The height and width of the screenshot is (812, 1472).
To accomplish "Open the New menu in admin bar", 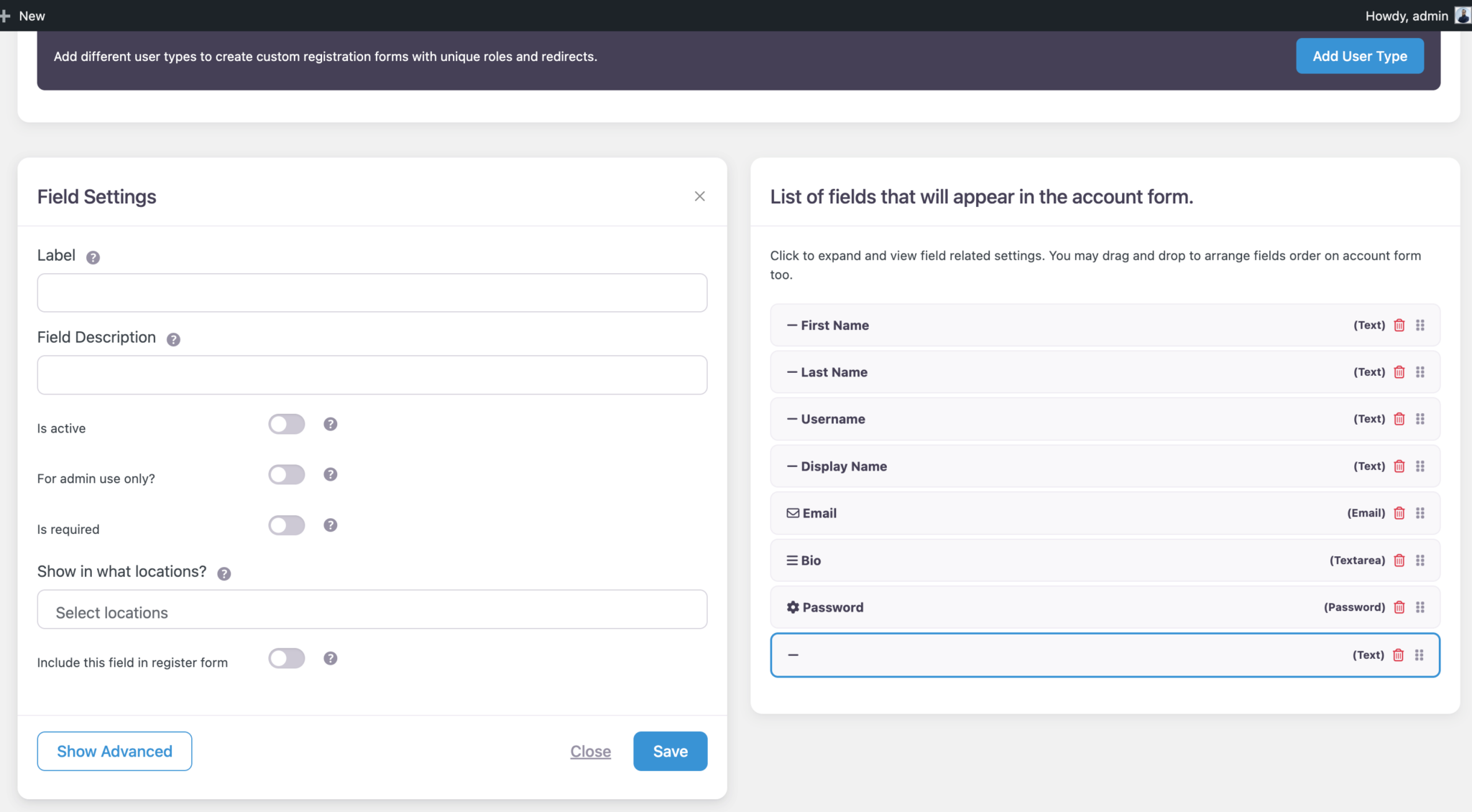I will tap(23, 16).
